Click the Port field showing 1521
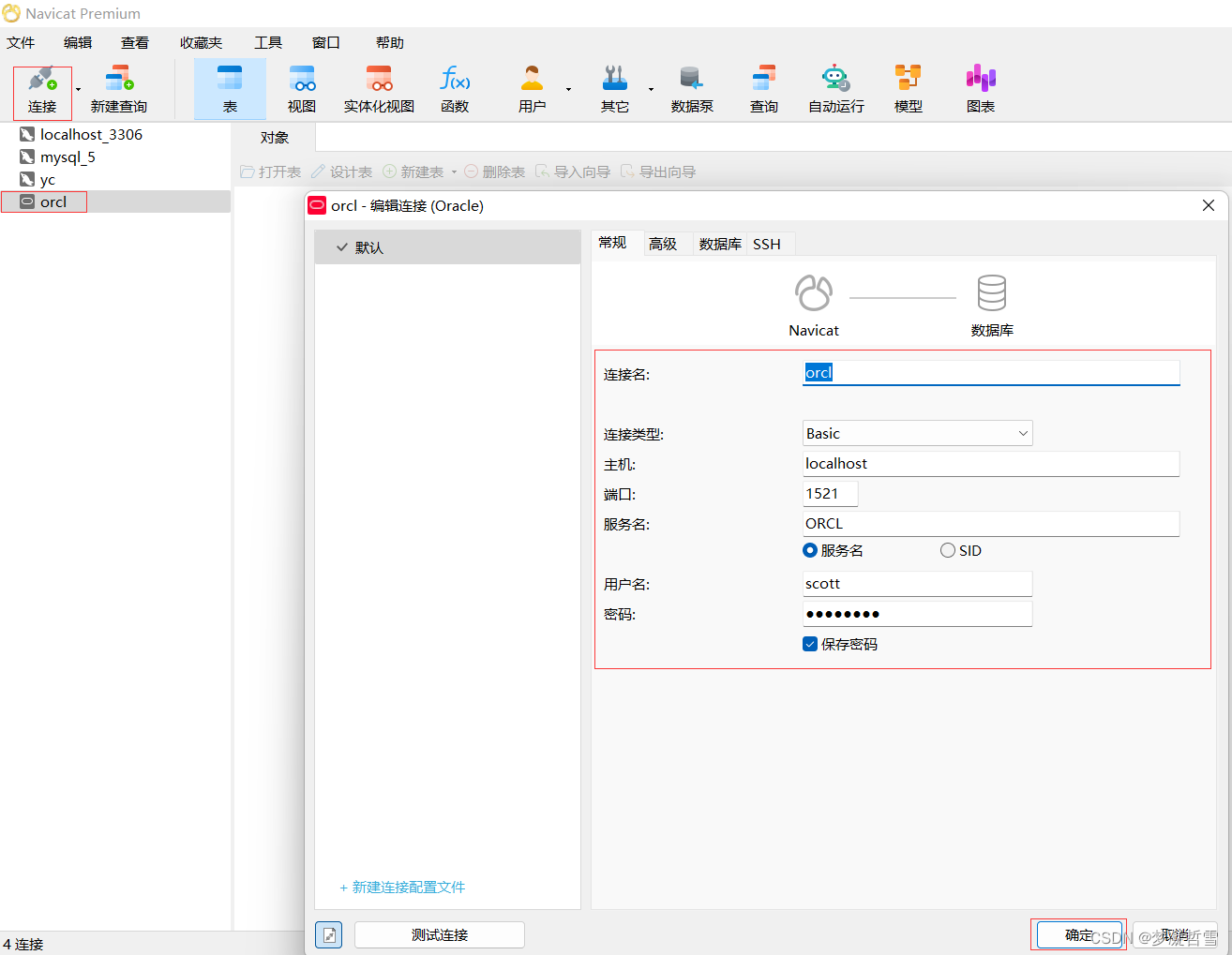The height and width of the screenshot is (955, 1232). (x=830, y=493)
